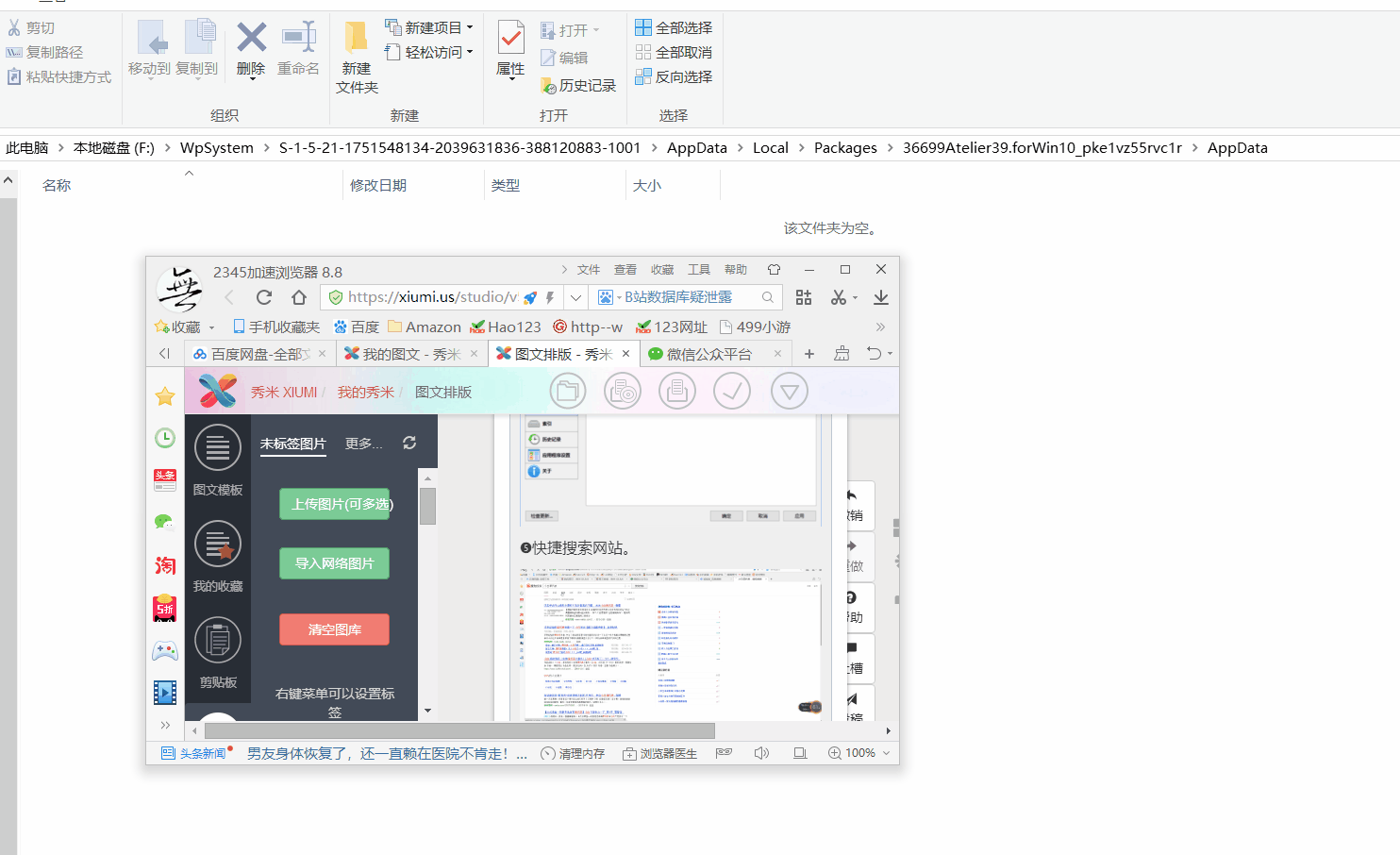Click the Local breadcrumb in address bar
Screen dimensions: 1400x855
(x=770, y=148)
